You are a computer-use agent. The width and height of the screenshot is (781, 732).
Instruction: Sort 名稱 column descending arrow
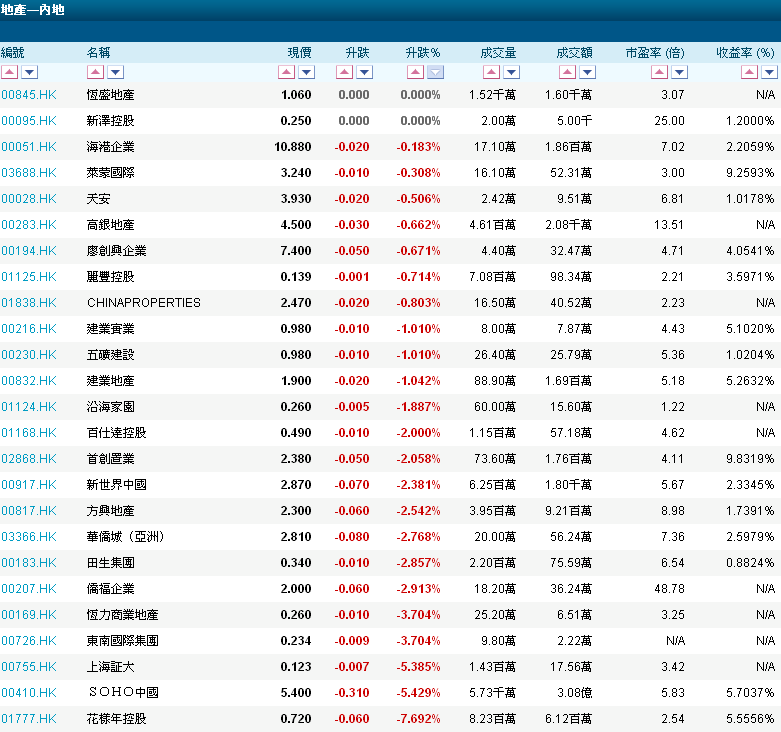tap(116, 72)
